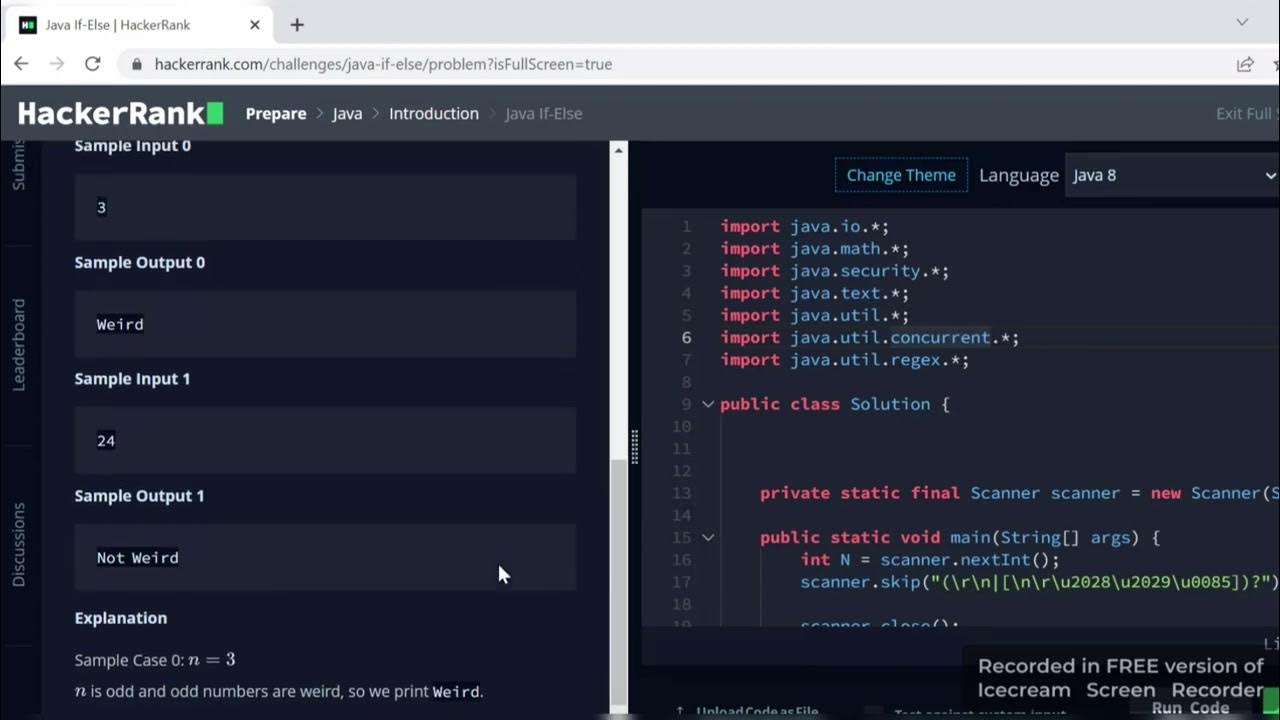
Task: Click the Sample Input 1 heading
Action: pyautogui.click(x=132, y=379)
